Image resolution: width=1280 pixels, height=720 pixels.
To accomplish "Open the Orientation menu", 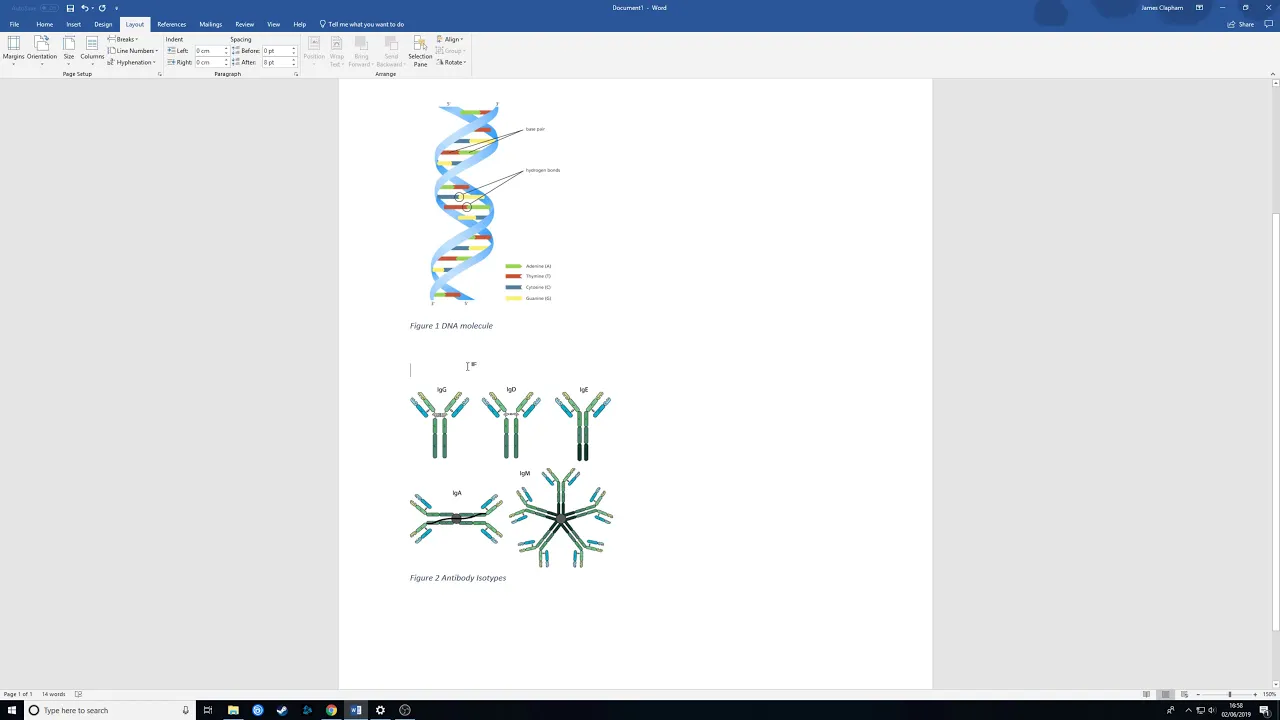I will [42, 49].
